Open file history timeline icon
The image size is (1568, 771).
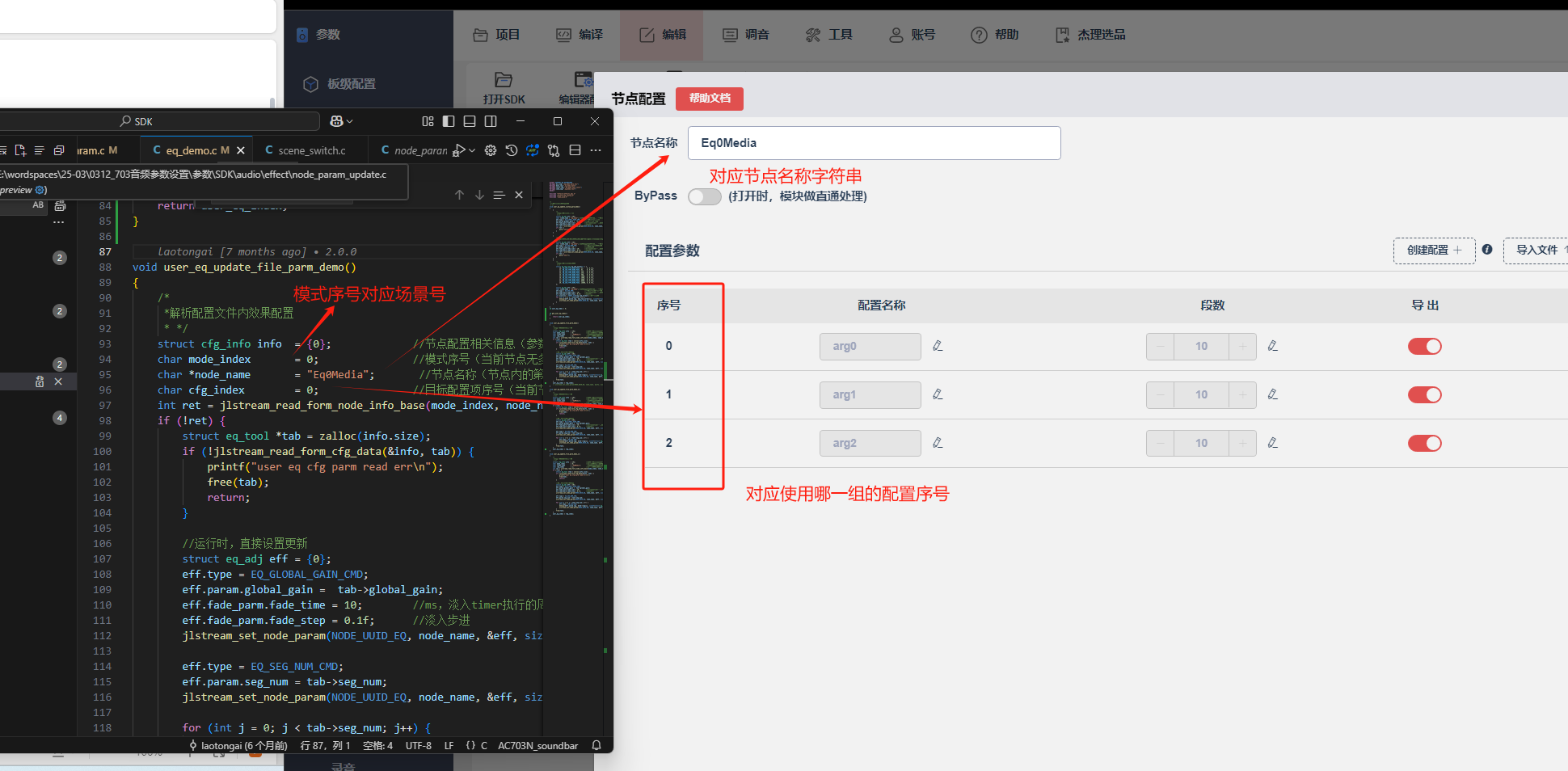point(512,150)
